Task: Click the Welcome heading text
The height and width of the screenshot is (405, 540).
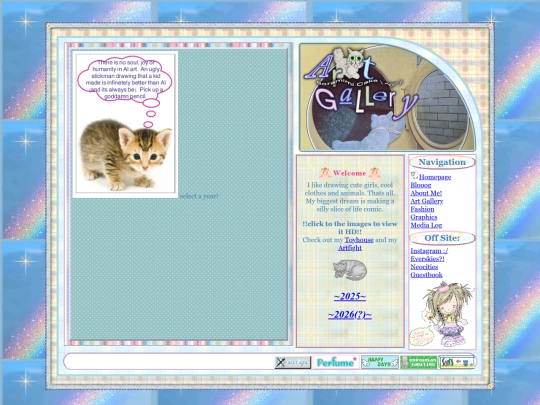Action: pos(349,173)
